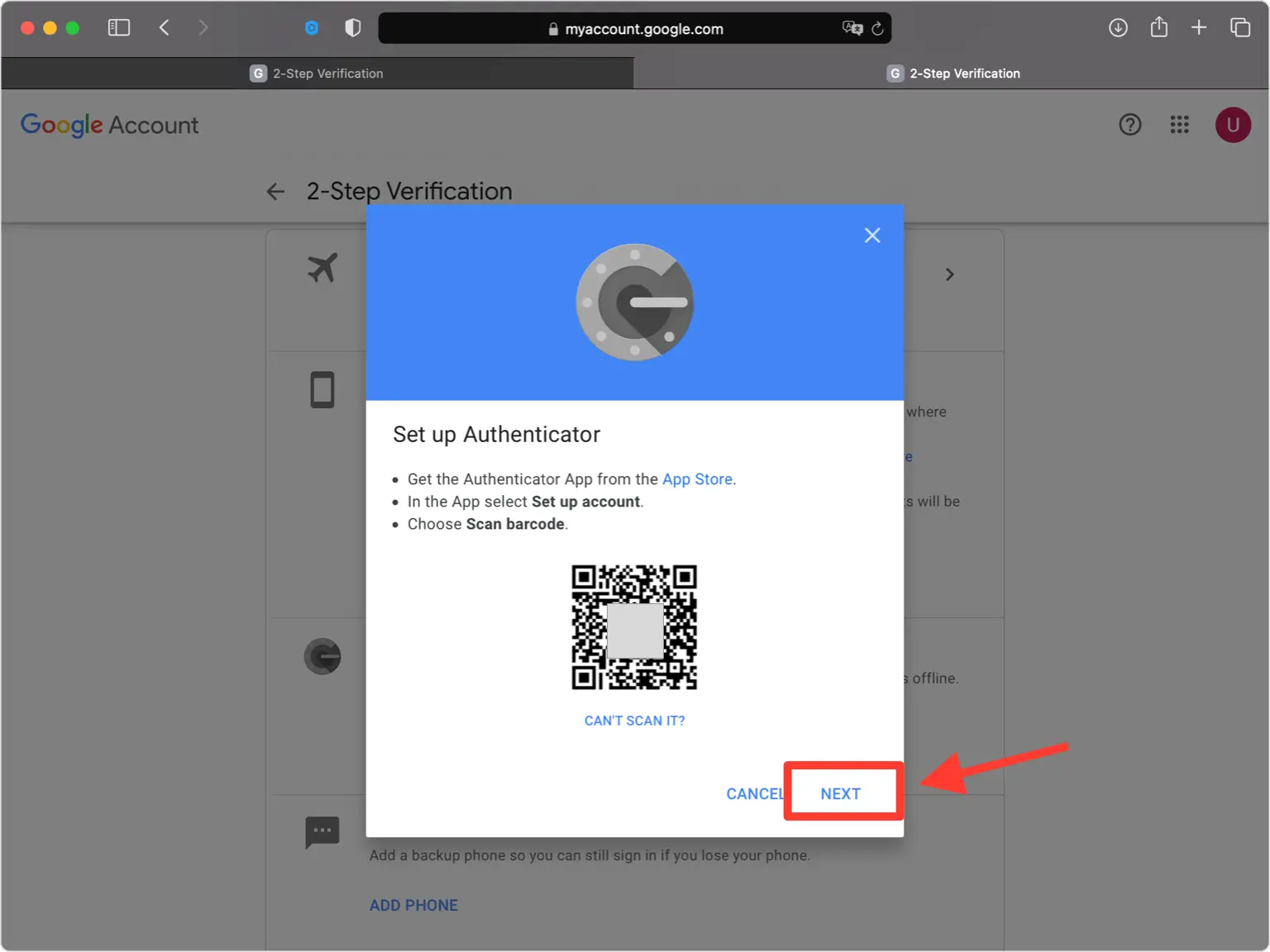The width and height of the screenshot is (1270, 952).
Task: Open the Share menu
Action: tap(1159, 27)
